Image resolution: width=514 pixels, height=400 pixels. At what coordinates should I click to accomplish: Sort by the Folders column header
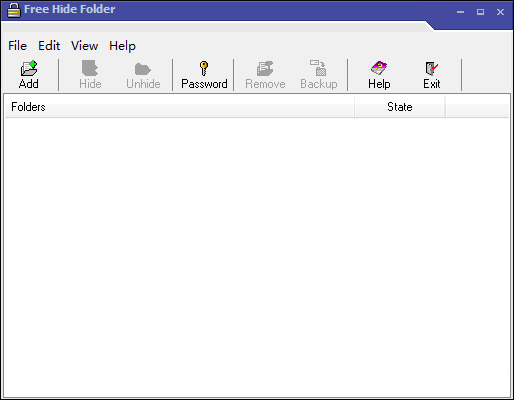[x=180, y=107]
